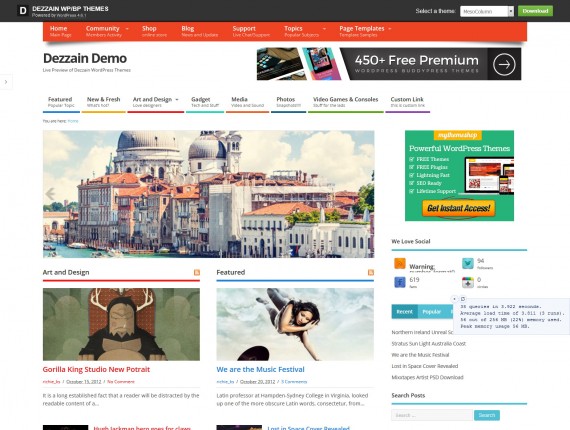This screenshot has width=570, height=430.
Task: Click the Dezzain D logo icon
Action: pos(23,11)
